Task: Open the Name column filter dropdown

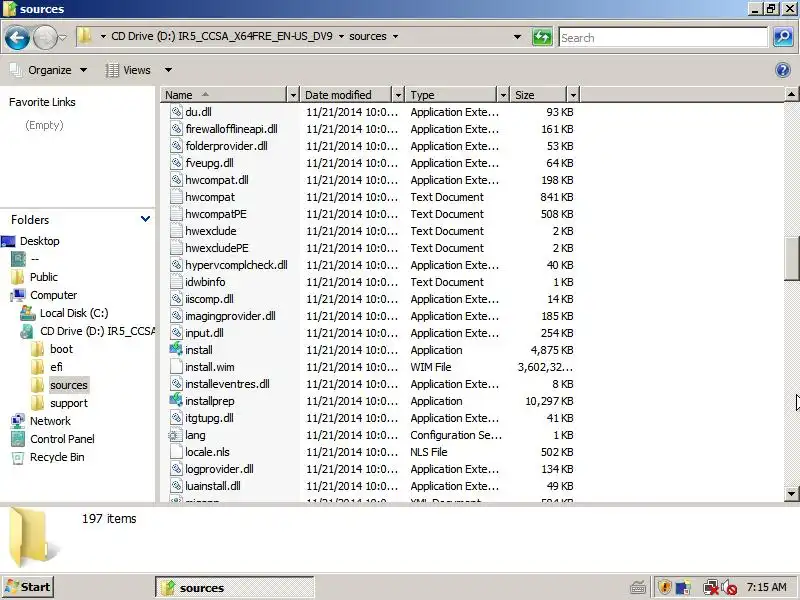Action: pos(293,95)
